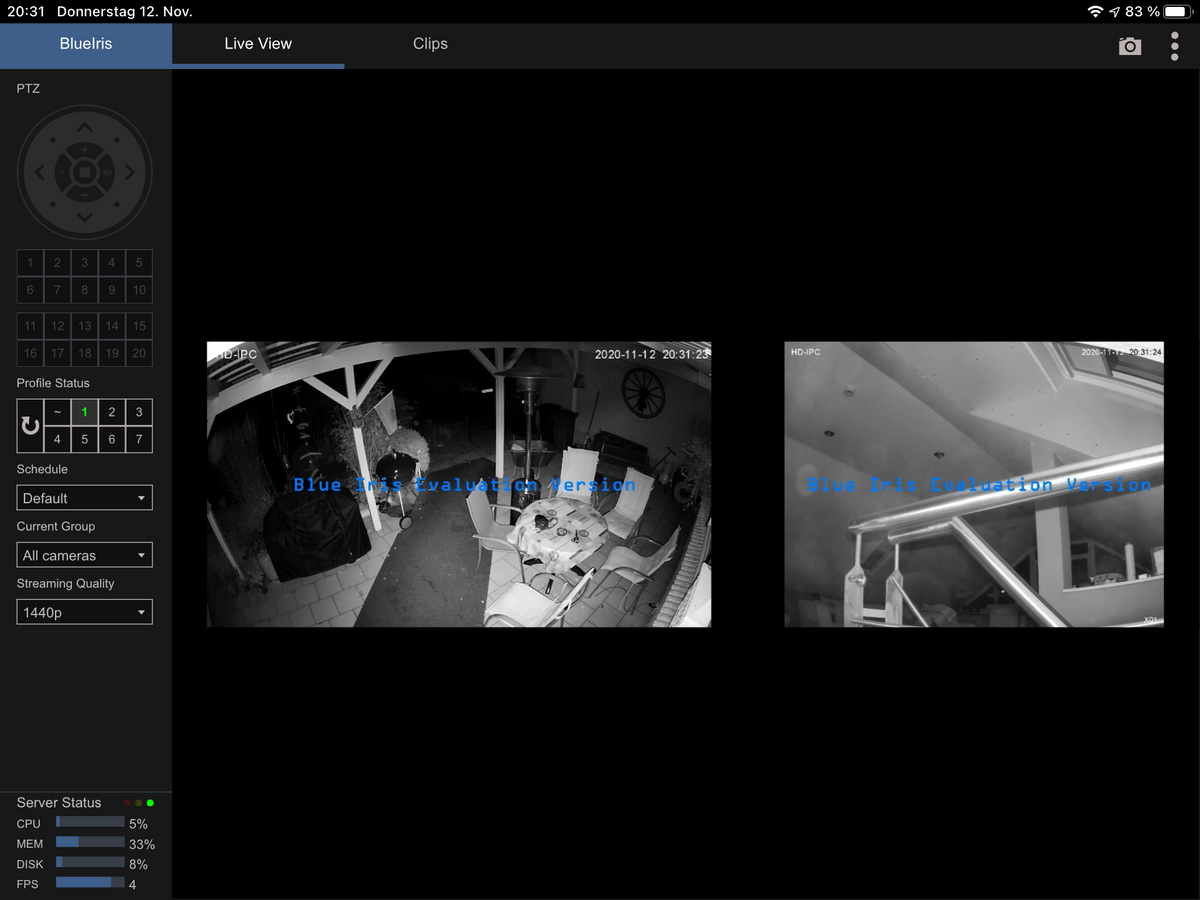Click the PTZ center stop square
1200x900 pixels.
[85, 173]
